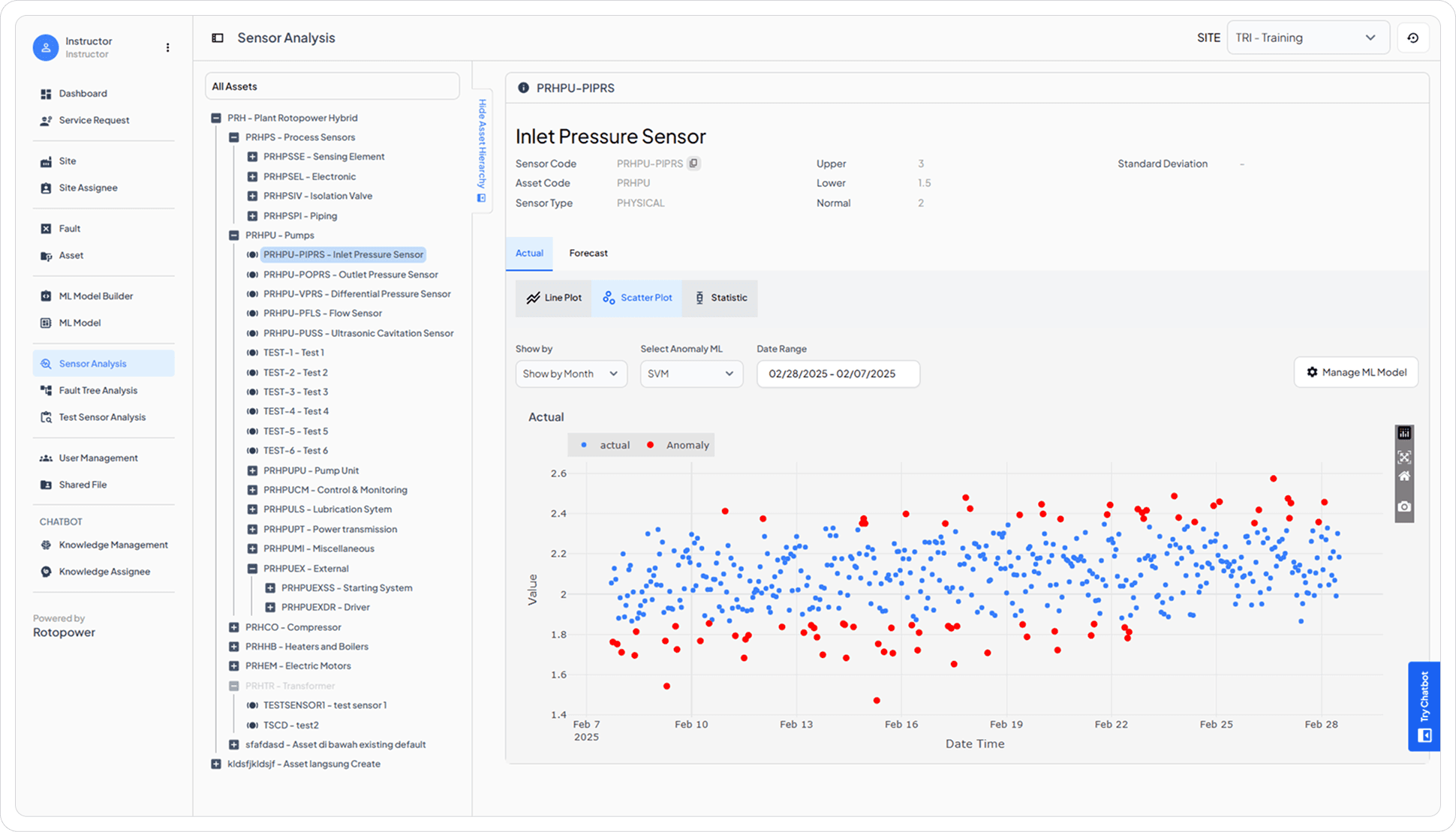Click the fullscreen expand icon on chart

coord(1404,457)
